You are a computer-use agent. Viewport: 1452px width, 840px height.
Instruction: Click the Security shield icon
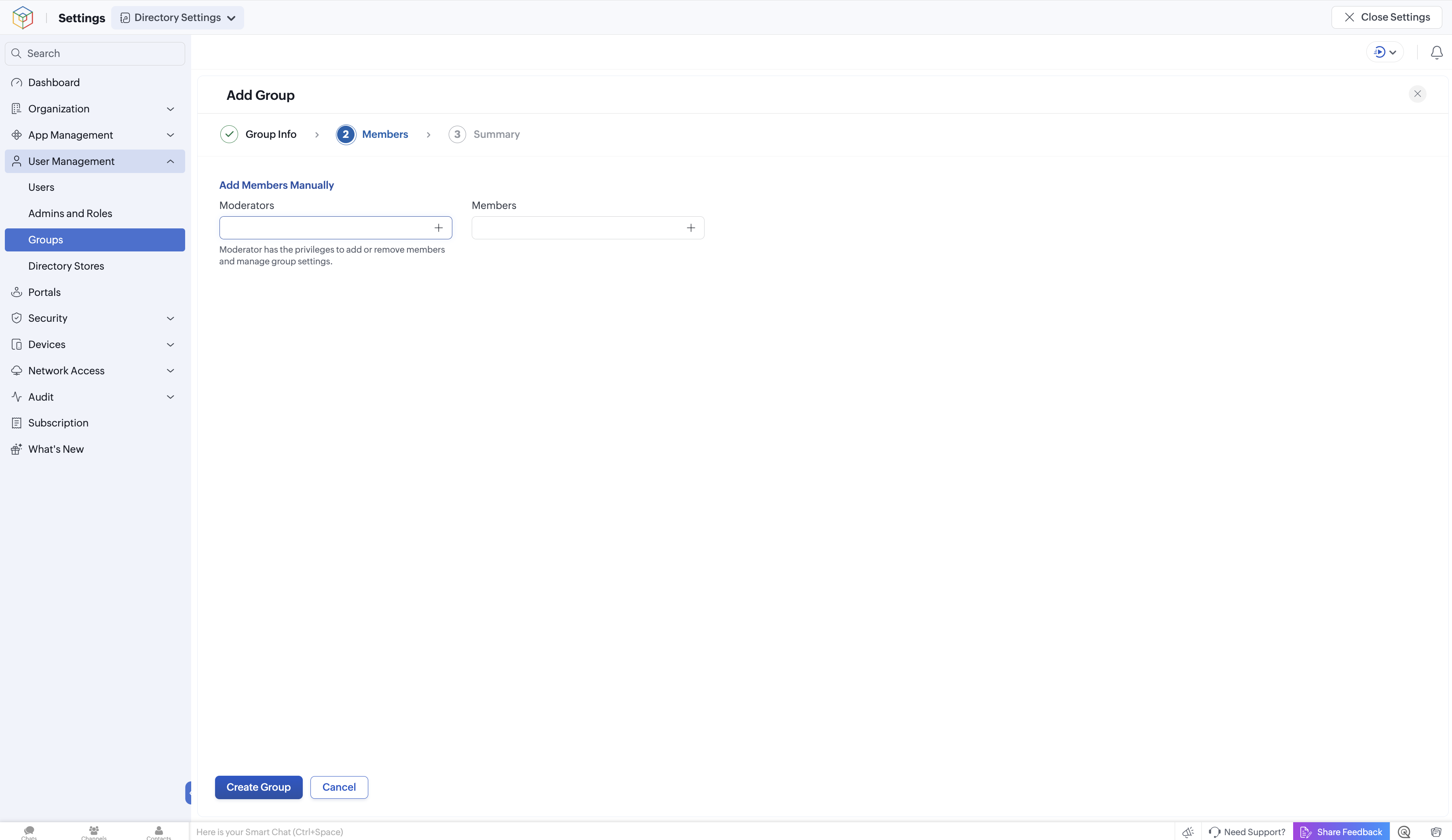click(17, 318)
